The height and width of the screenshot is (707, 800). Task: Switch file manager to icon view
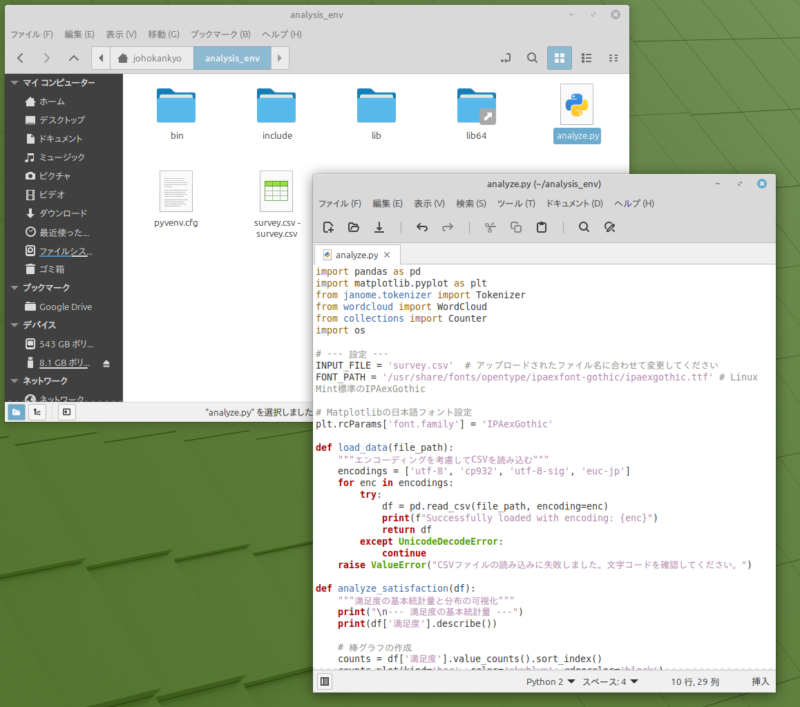point(559,58)
